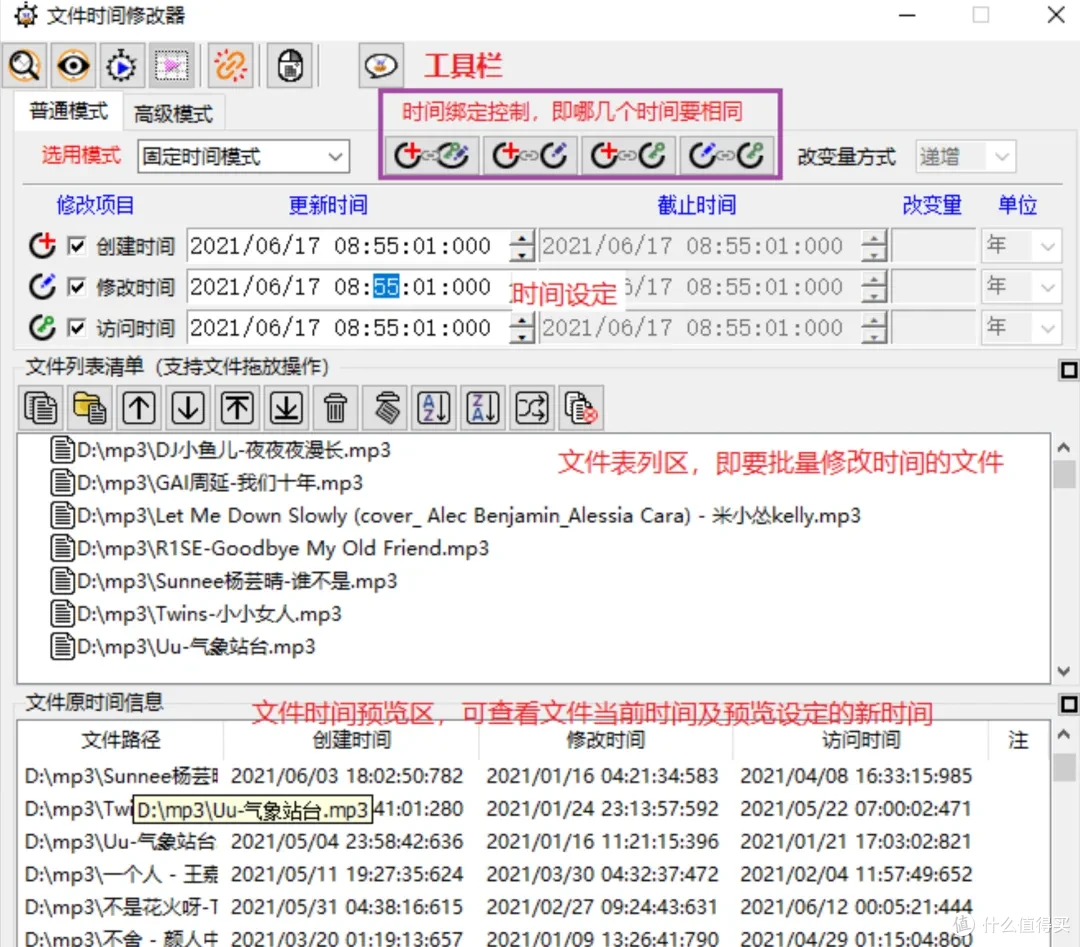
Task: Click spinner arrows of 创建时间 deadline time
Action: click(x=874, y=246)
